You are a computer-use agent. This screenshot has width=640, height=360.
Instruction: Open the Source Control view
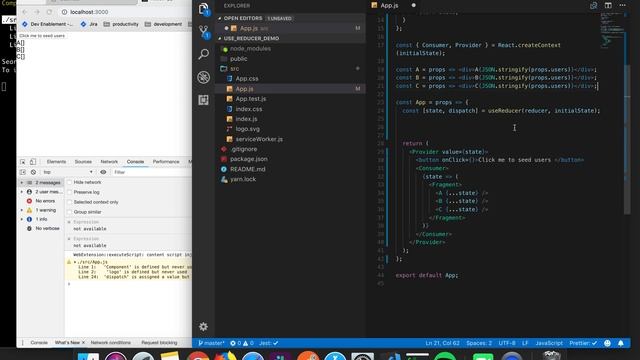204,31
